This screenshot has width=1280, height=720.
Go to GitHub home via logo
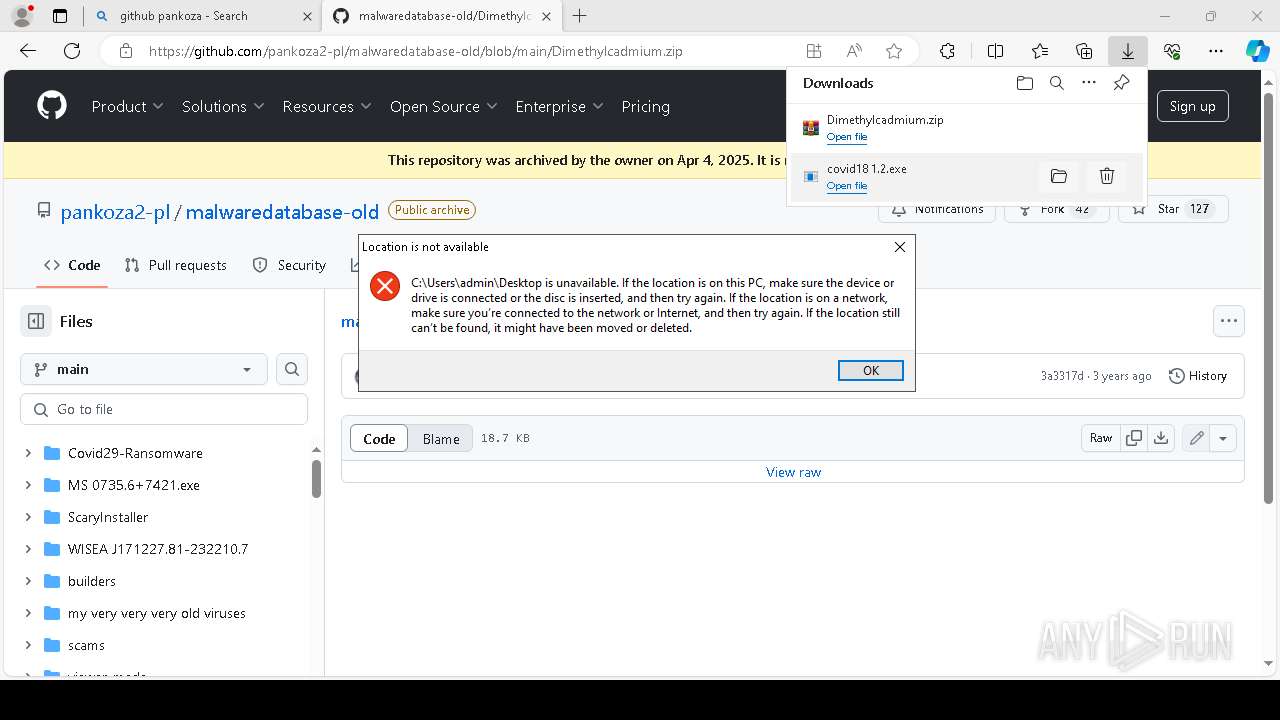click(x=52, y=106)
